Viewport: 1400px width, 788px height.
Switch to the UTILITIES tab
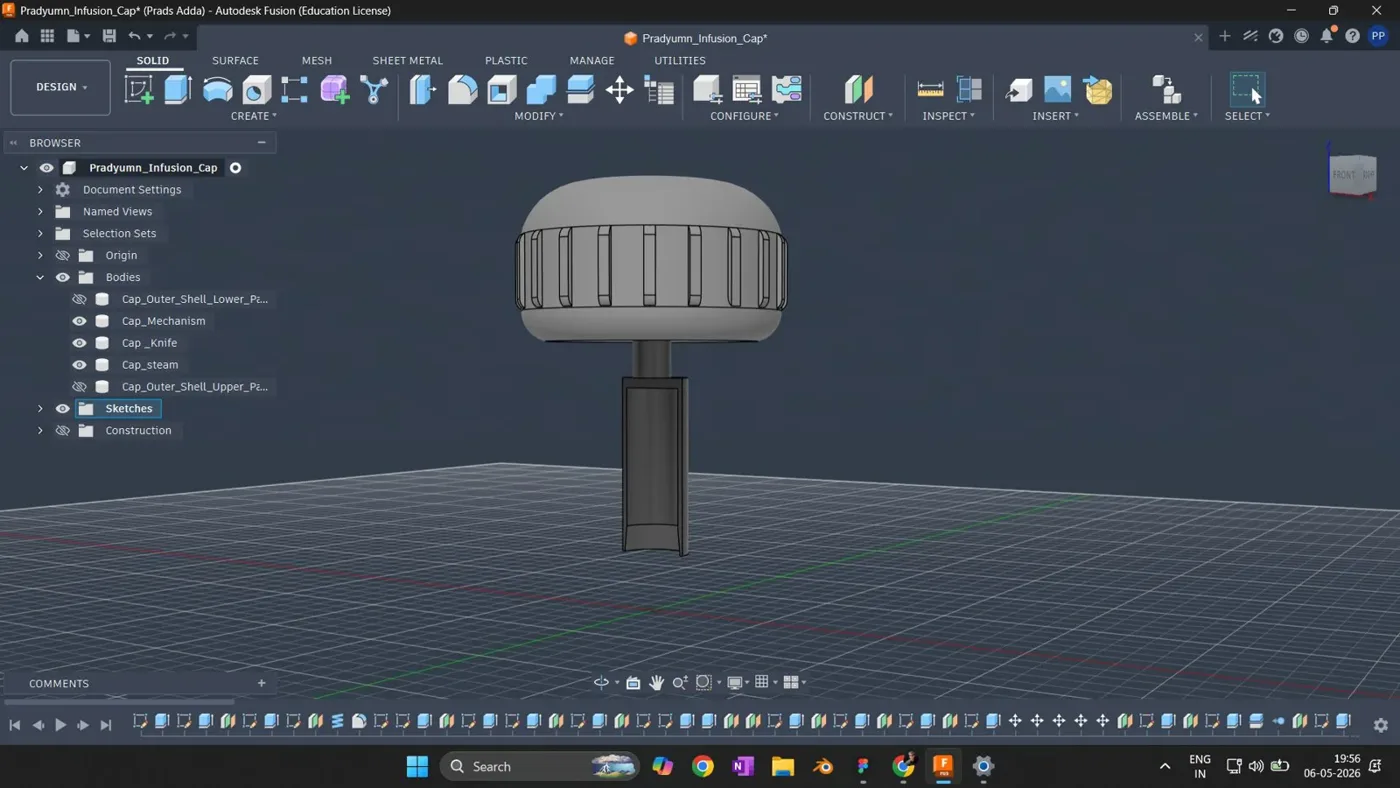point(680,60)
